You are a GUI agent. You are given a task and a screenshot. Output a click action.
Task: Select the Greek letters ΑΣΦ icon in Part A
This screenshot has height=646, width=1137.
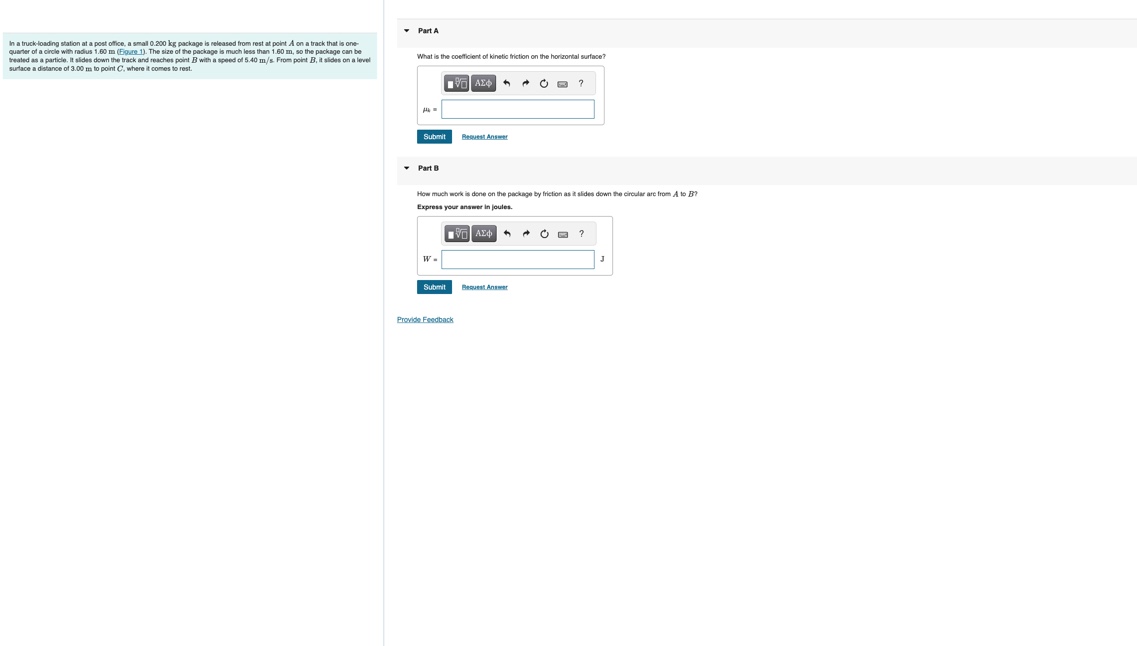(x=482, y=83)
